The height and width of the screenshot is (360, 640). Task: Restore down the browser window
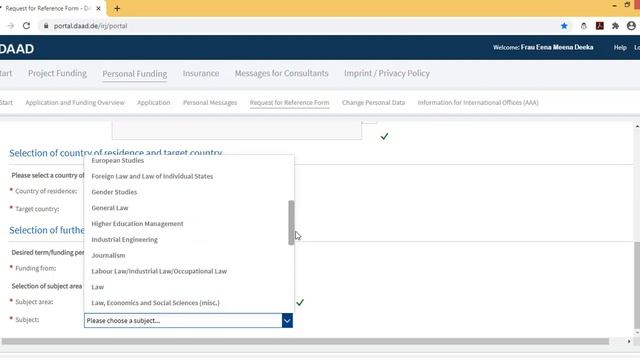click(x=627, y=5)
